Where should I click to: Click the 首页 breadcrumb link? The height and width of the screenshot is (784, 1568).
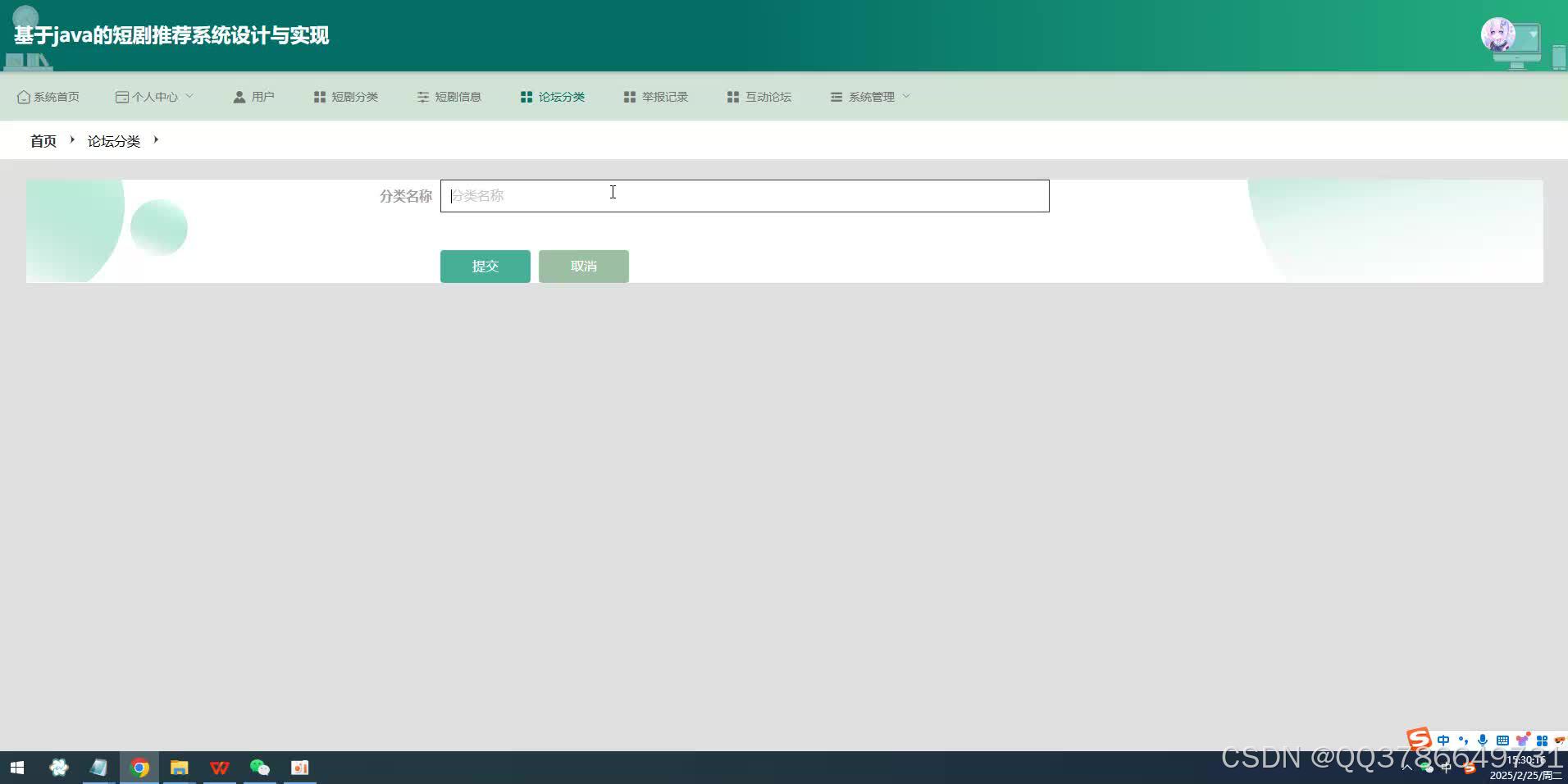(x=43, y=141)
